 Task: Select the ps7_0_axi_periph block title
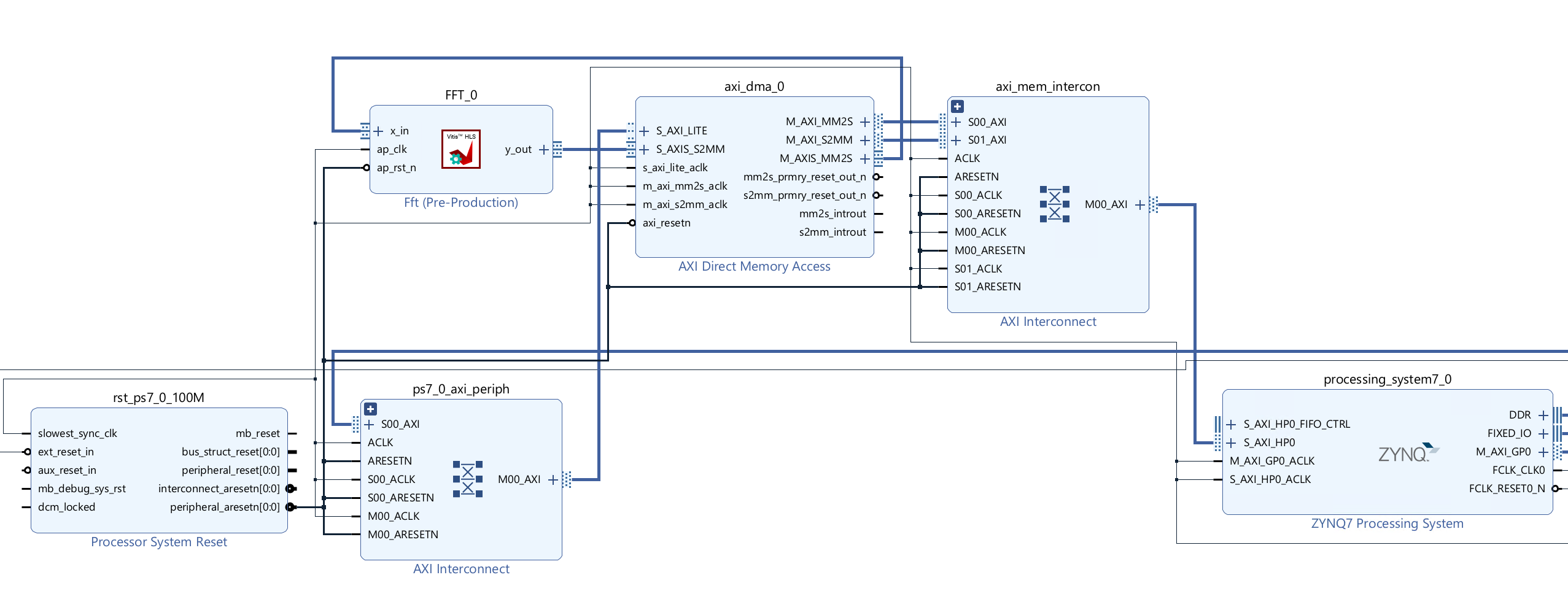coord(460,389)
